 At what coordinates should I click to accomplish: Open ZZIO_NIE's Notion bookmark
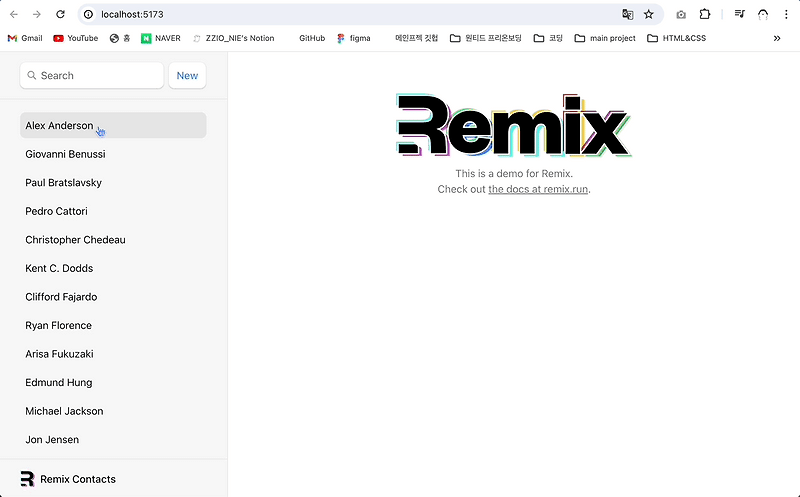point(234,38)
